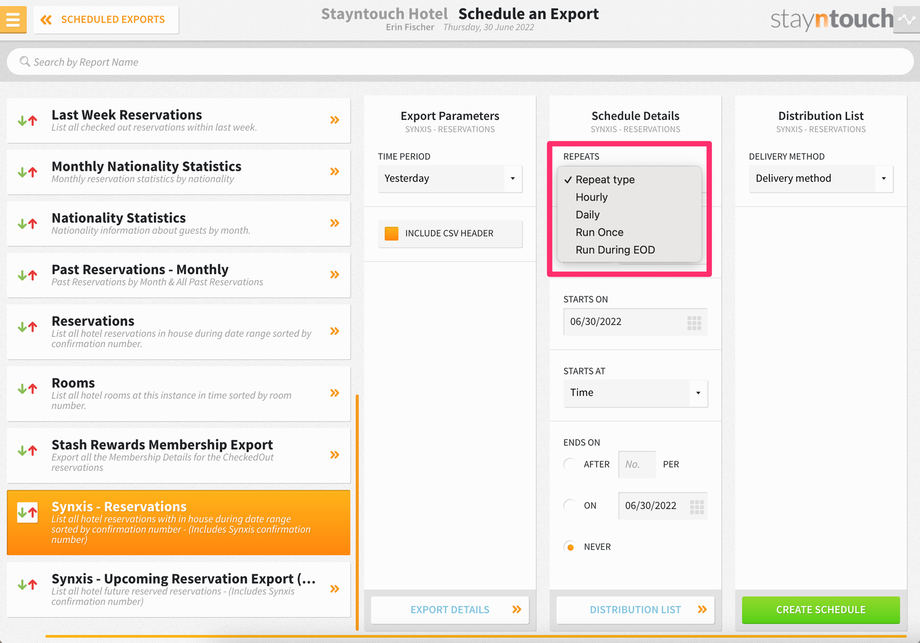This screenshot has height=643, width=920.
Task: Select the Nationality Statistics report title
Action: [119, 218]
